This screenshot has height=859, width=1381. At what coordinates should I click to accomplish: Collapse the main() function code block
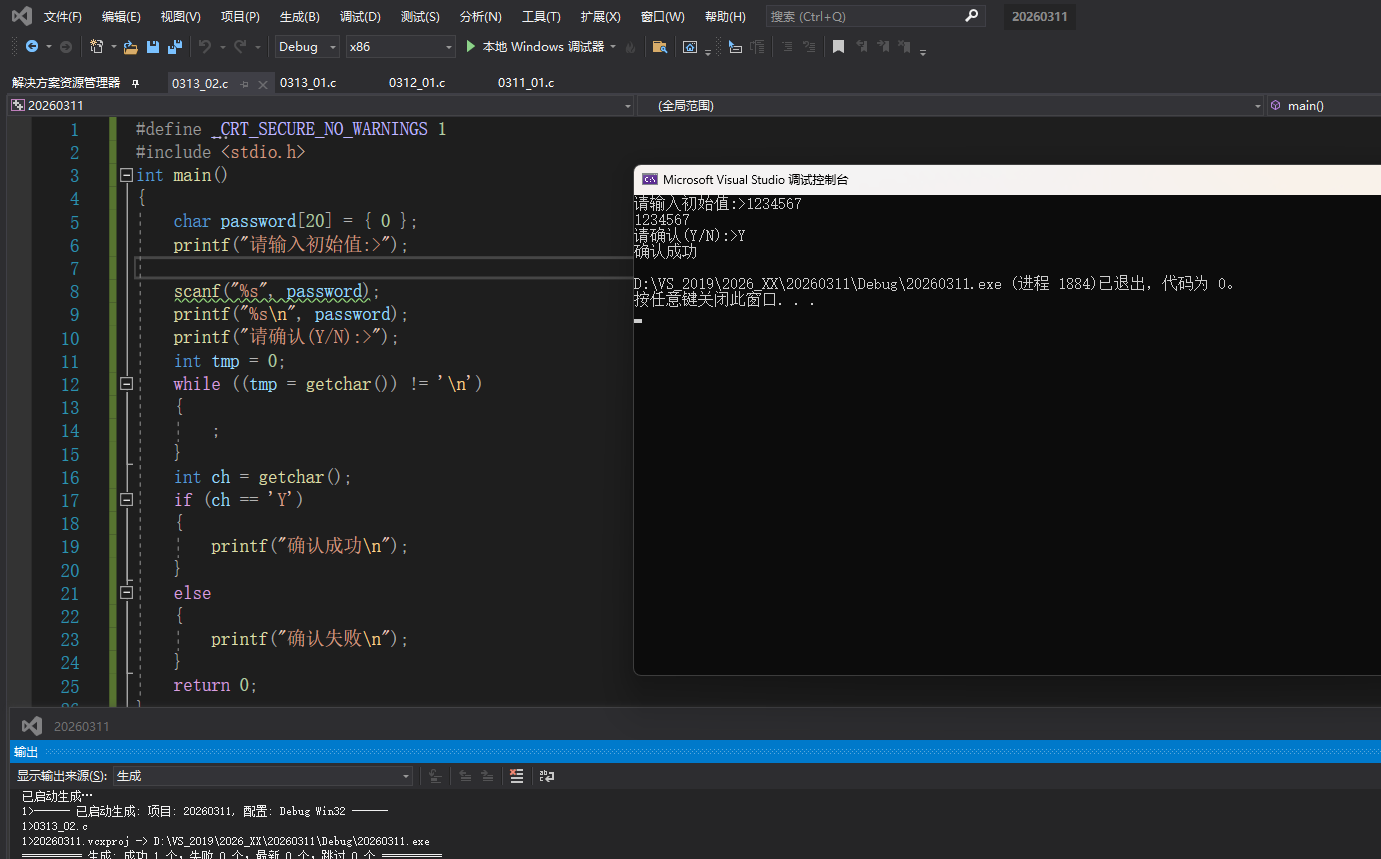126,175
